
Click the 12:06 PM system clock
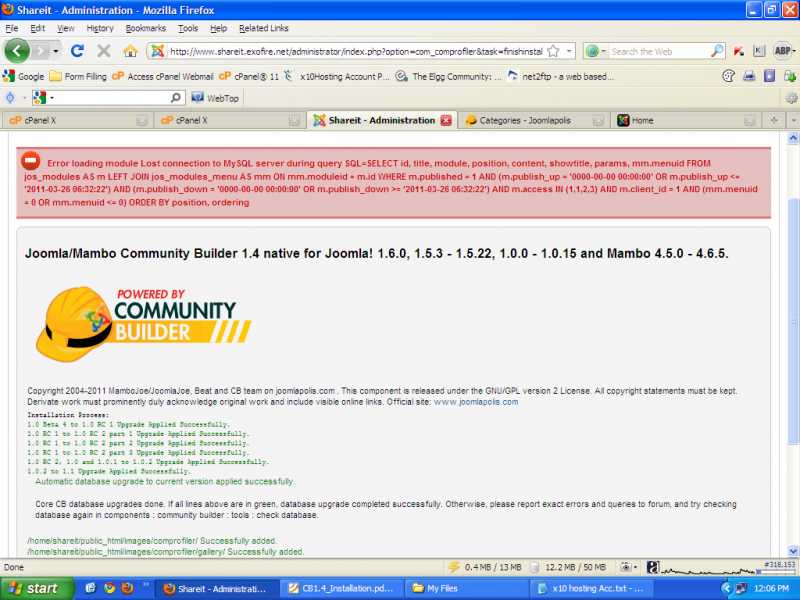(x=771, y=588)
